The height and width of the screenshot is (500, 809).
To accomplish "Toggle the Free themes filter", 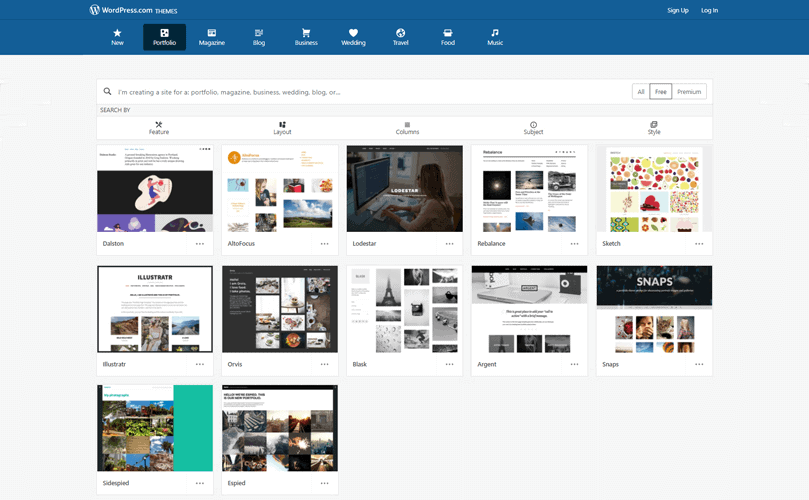I will [x=660, y=92].
